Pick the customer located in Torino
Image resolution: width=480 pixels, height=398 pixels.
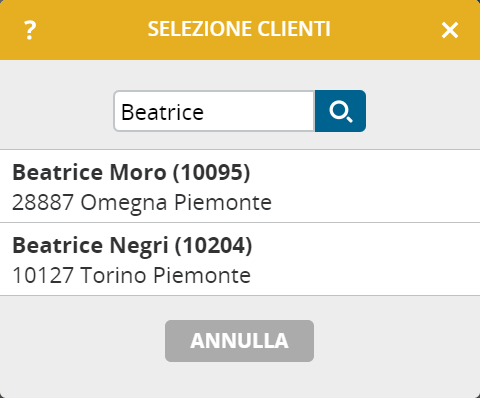coord(240,259)
